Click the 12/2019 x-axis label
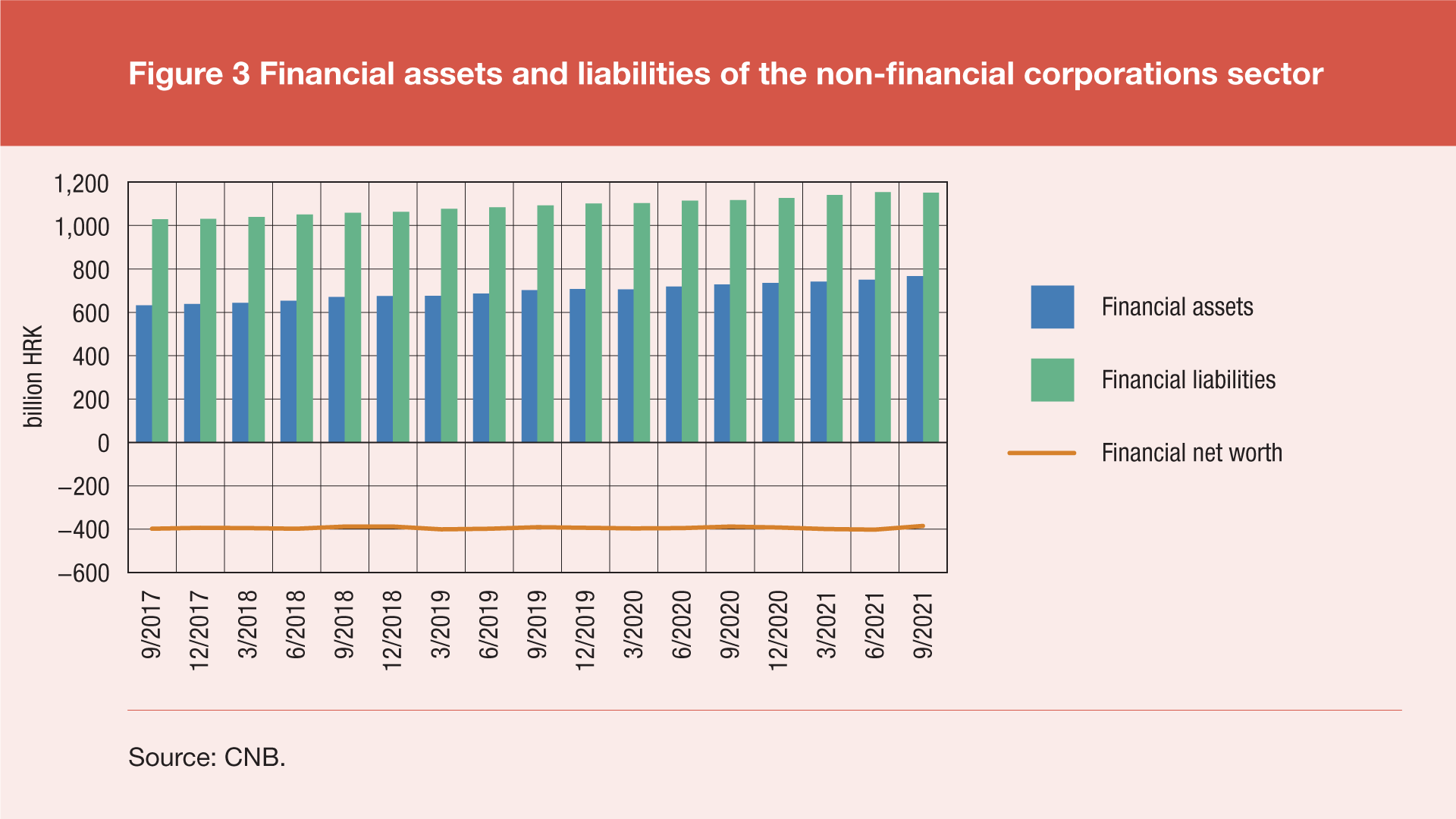This screenshot has height=819, width=1456. (x=585, y=630)
